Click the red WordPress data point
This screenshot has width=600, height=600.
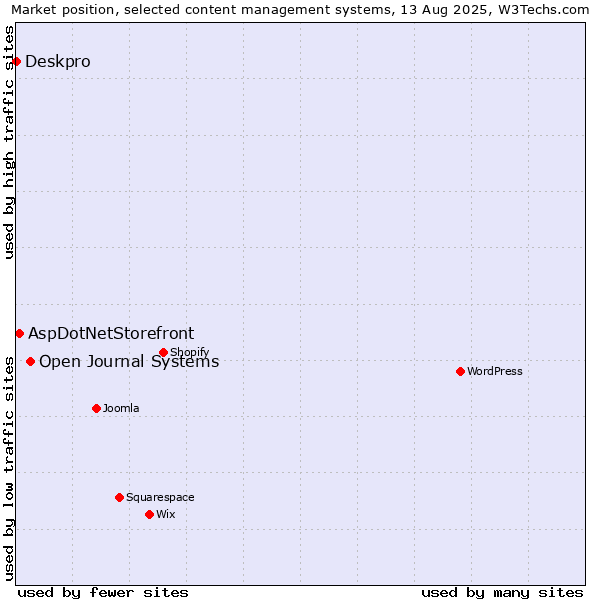[460, 371]
